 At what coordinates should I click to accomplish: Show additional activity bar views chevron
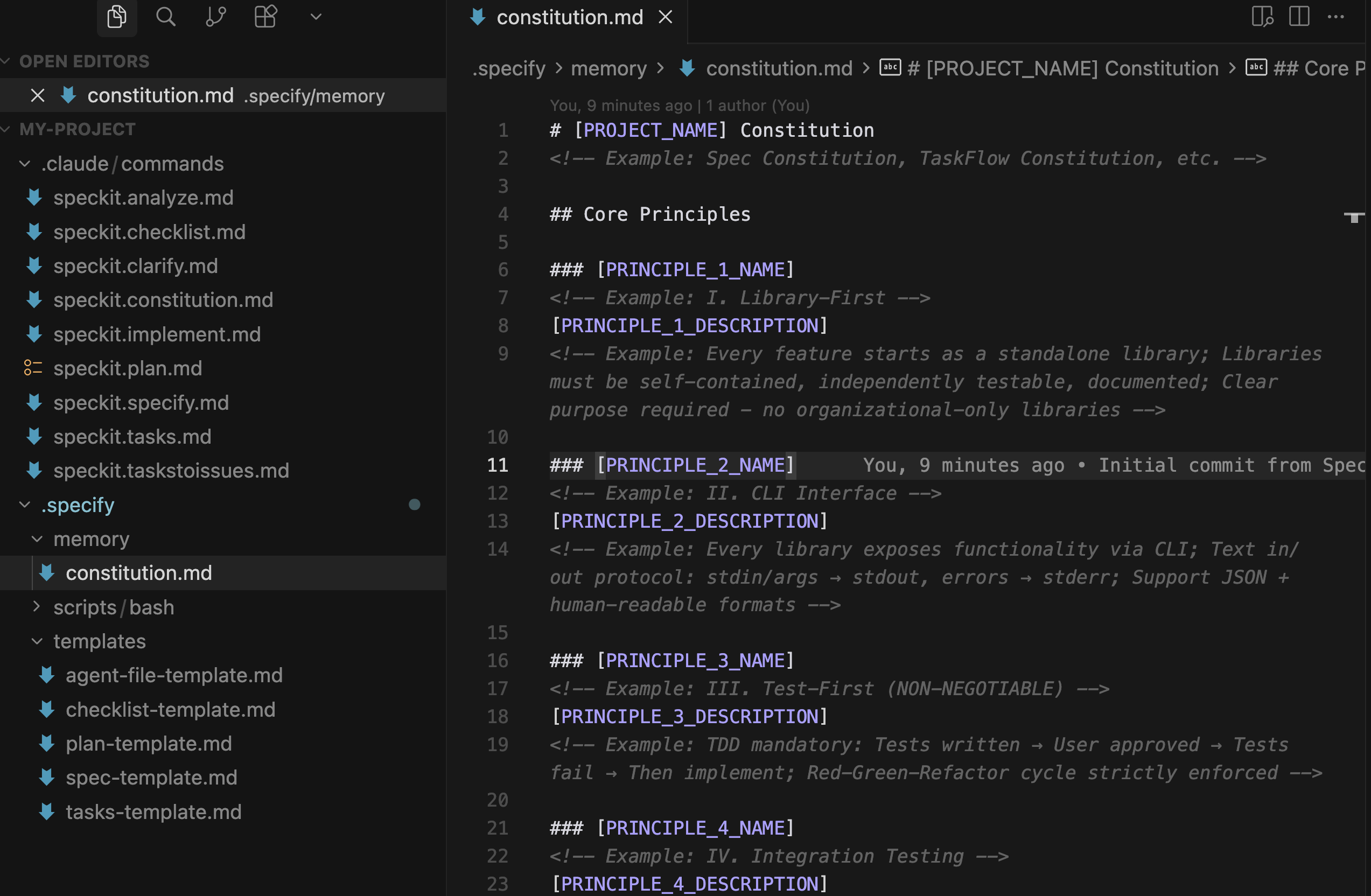[x=316, y=17]
